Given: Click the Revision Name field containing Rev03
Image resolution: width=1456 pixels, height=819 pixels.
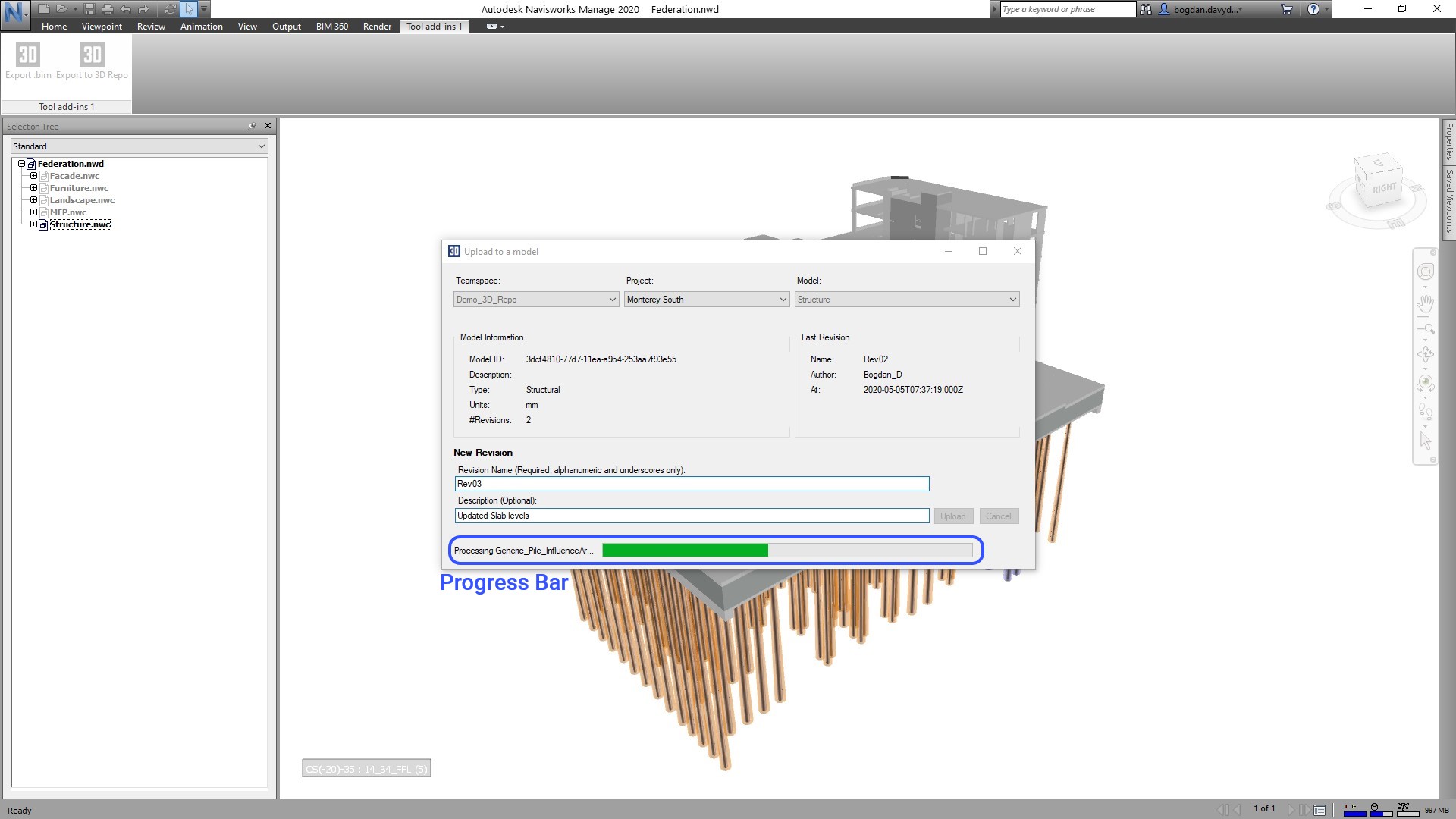Looking at the screenshot, I should [691, 484].
